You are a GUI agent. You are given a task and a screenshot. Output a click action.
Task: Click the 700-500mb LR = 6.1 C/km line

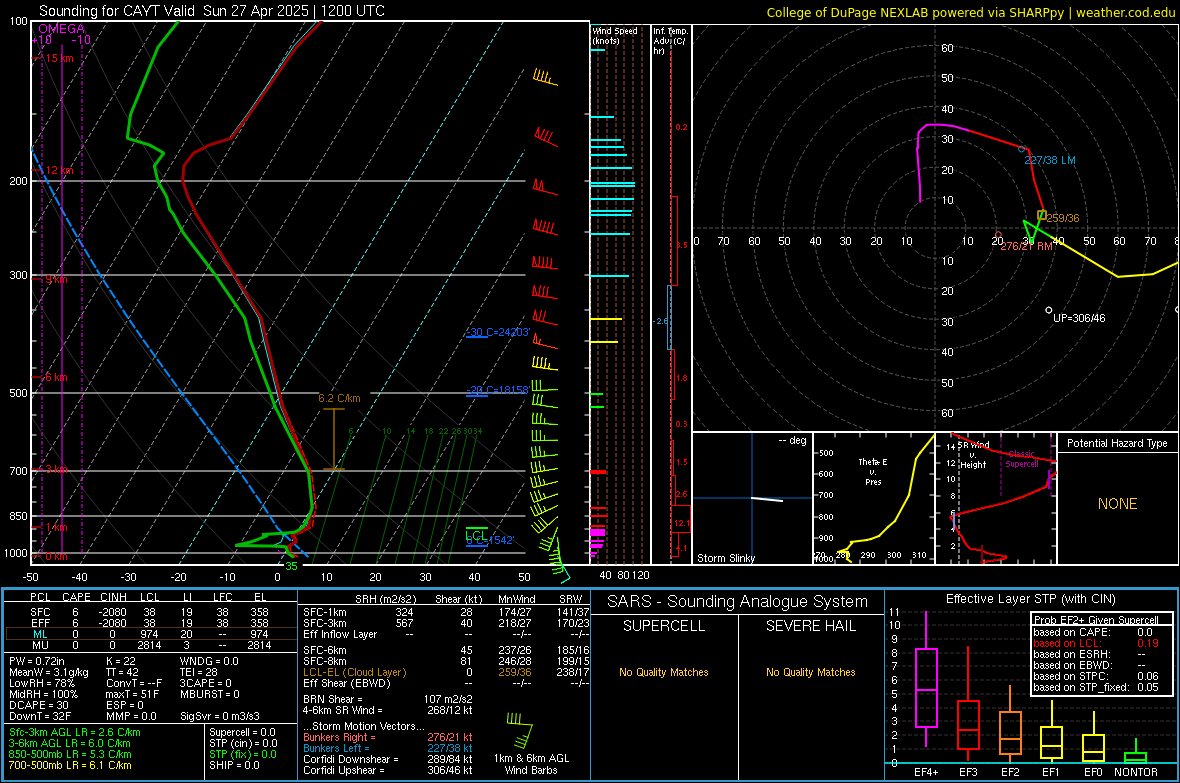tap(70, 766)
